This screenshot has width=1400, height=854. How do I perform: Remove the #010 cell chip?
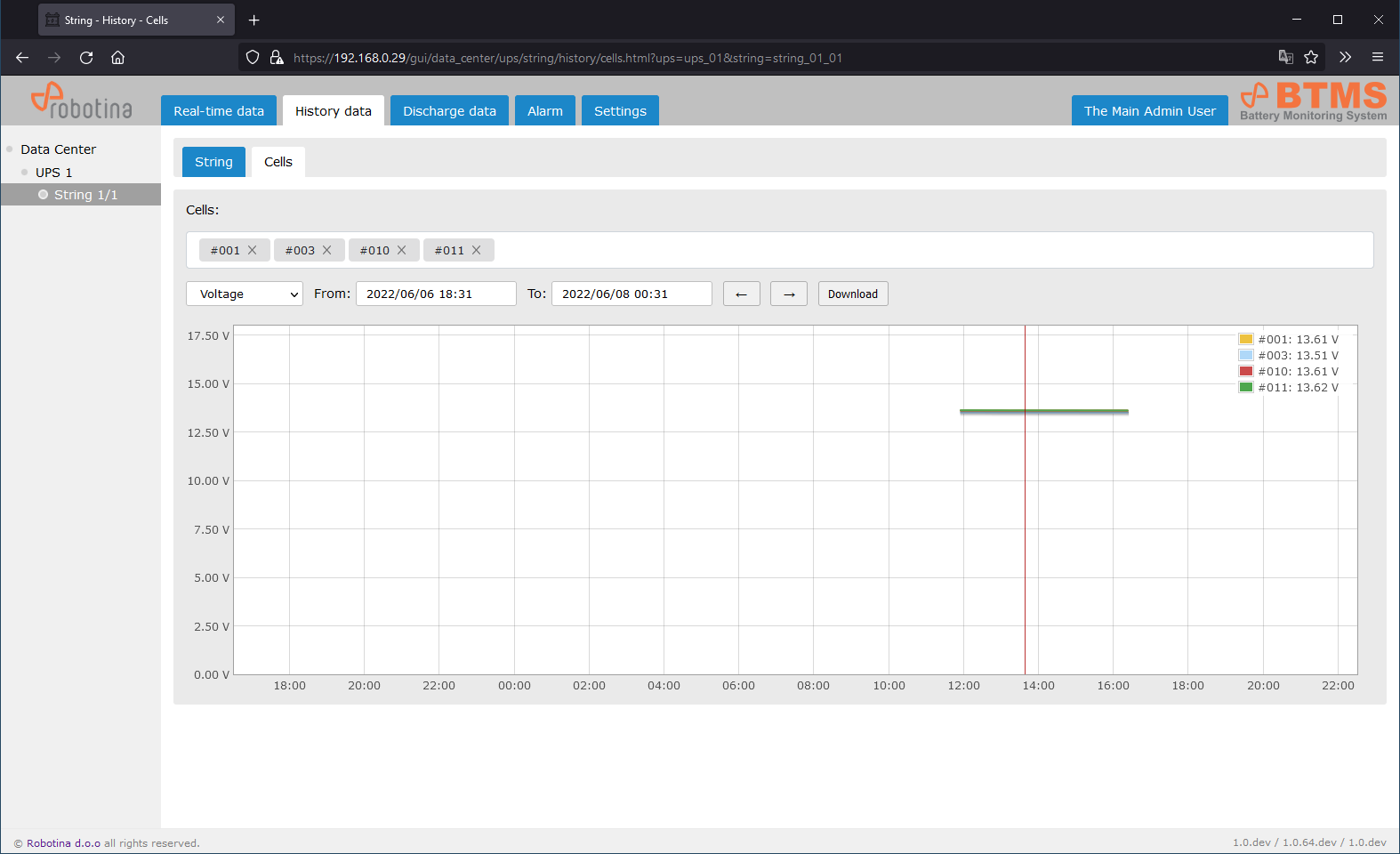coord(402,250)
